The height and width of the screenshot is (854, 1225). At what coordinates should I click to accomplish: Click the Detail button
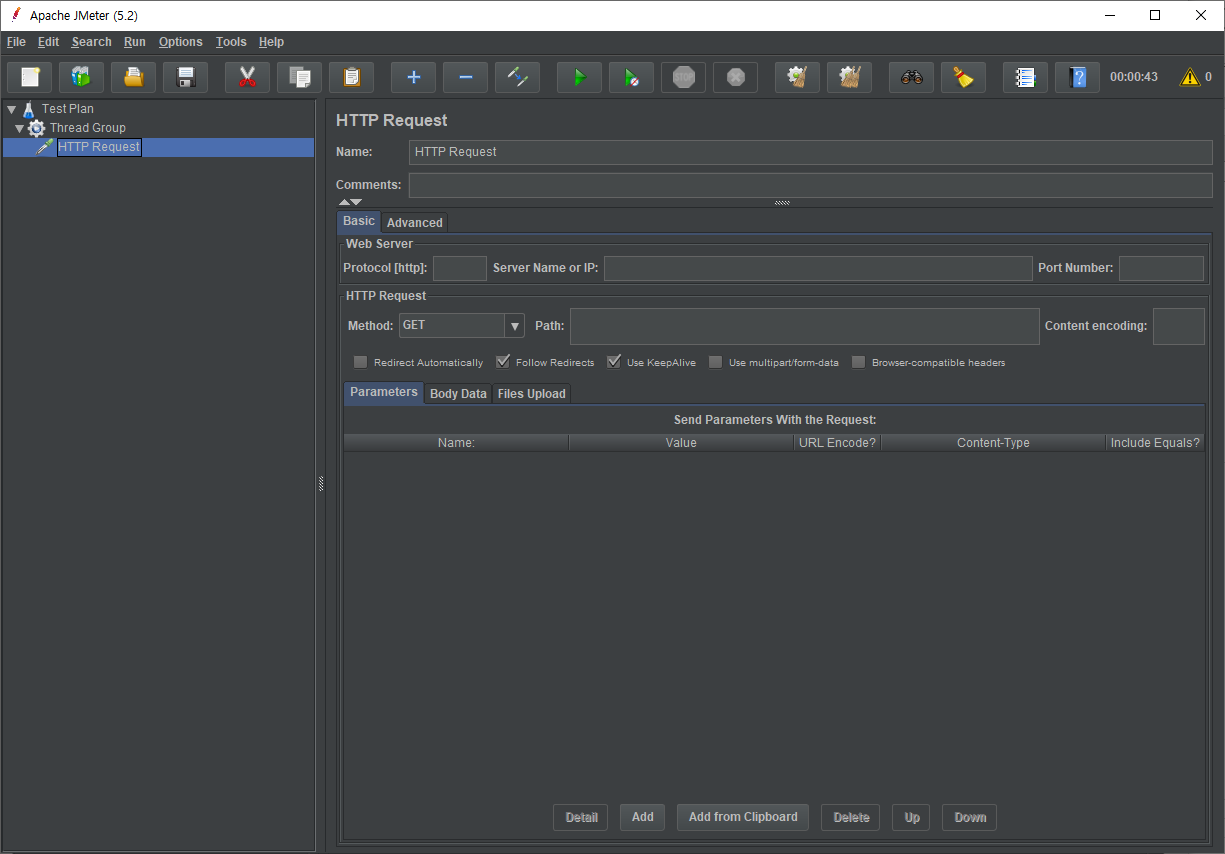tap(581, 817)
